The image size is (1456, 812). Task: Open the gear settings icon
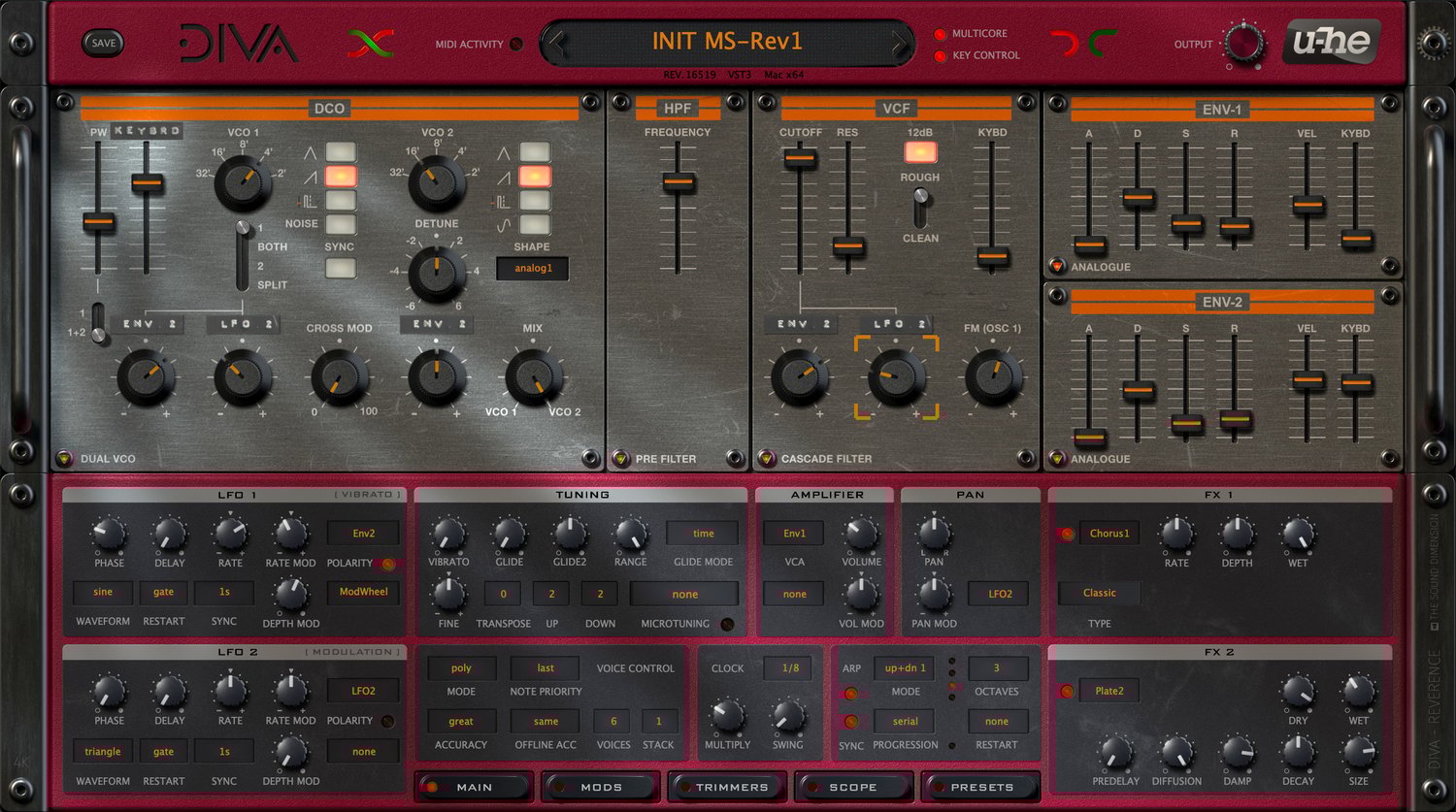(x=1432, y=43)
